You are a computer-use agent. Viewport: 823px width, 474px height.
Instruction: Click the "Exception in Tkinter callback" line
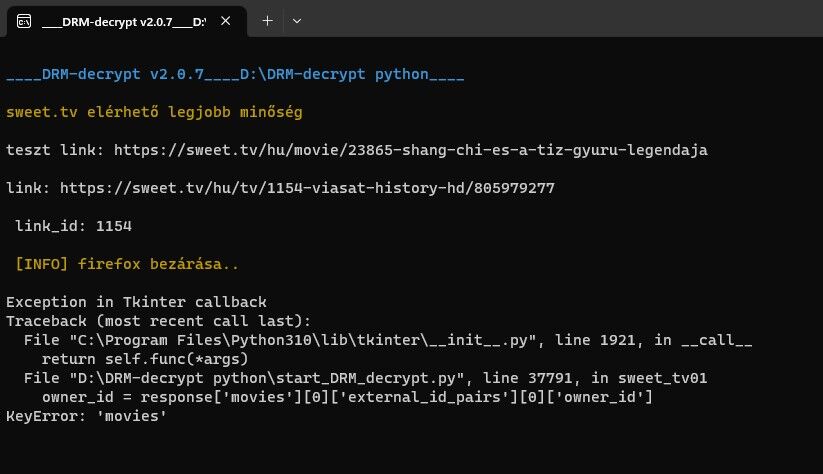coord(136,302)
